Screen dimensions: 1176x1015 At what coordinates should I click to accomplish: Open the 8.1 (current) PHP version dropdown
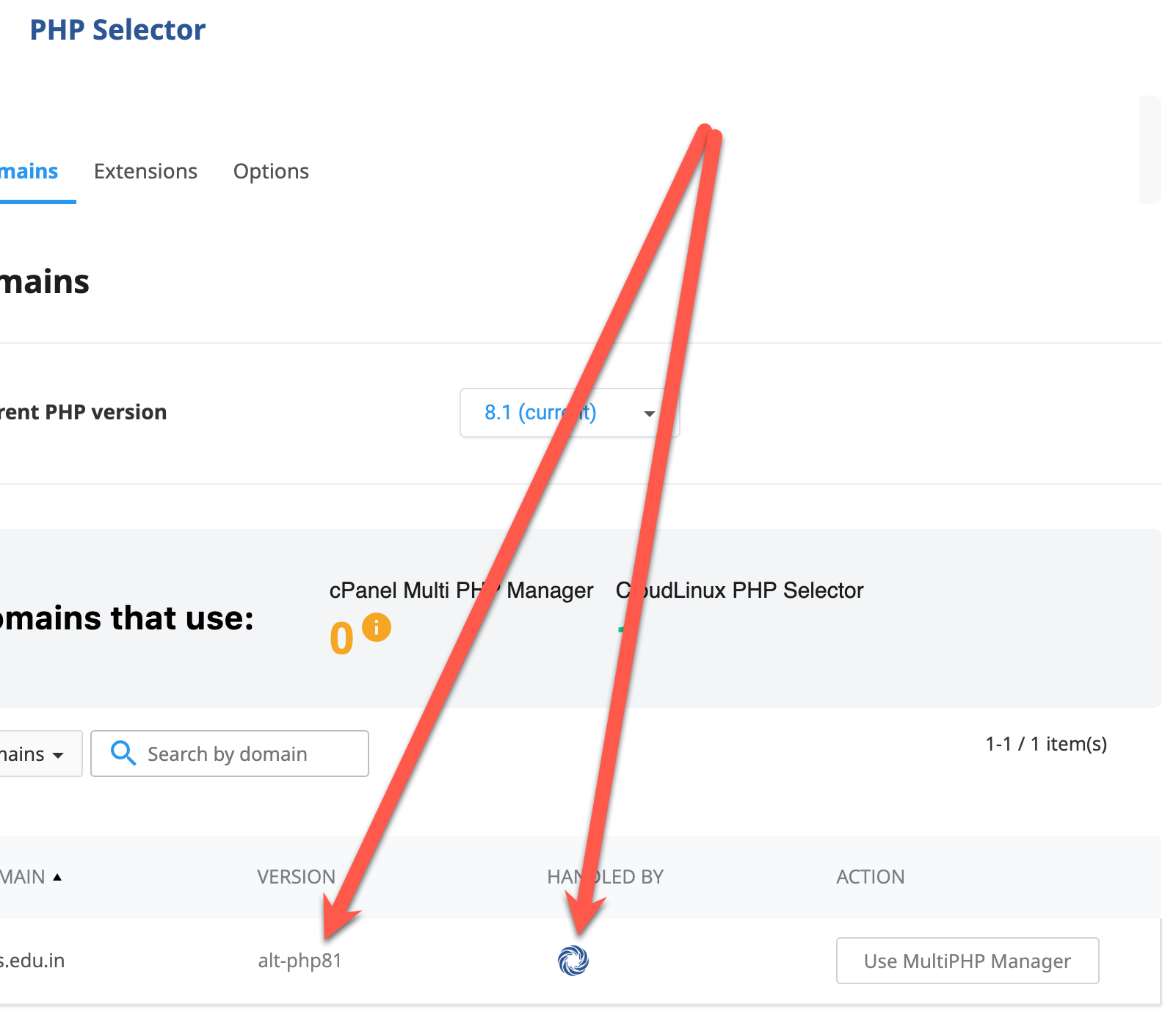coord(570,413)
